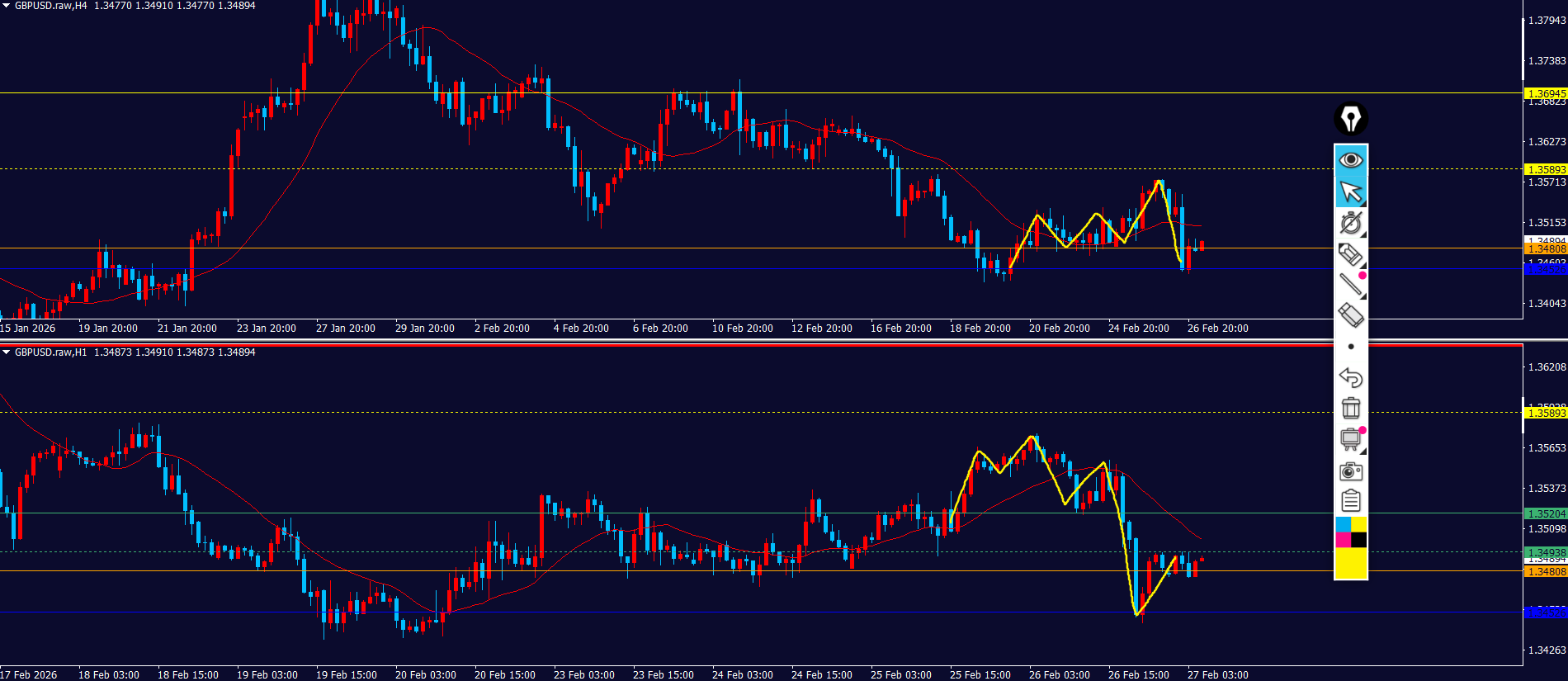The image size is (1568, 681).
Task: Open the whiteboard easel tool
Action: click(1350, 439)
